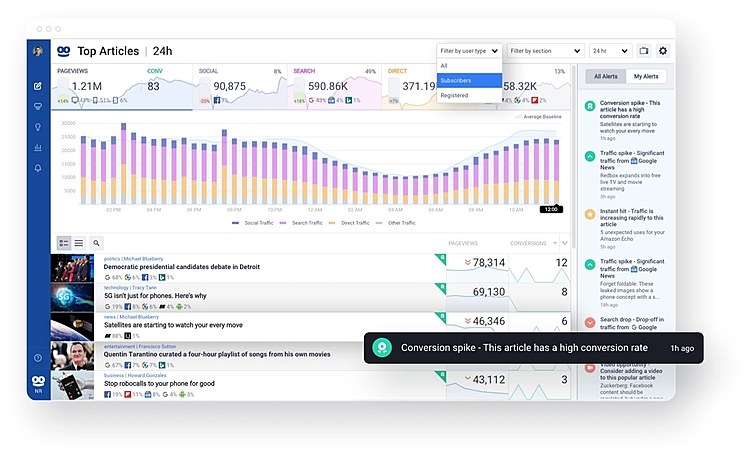Switch to the My Alerts tab
750x456 pixels.
[x=644, y=76]
